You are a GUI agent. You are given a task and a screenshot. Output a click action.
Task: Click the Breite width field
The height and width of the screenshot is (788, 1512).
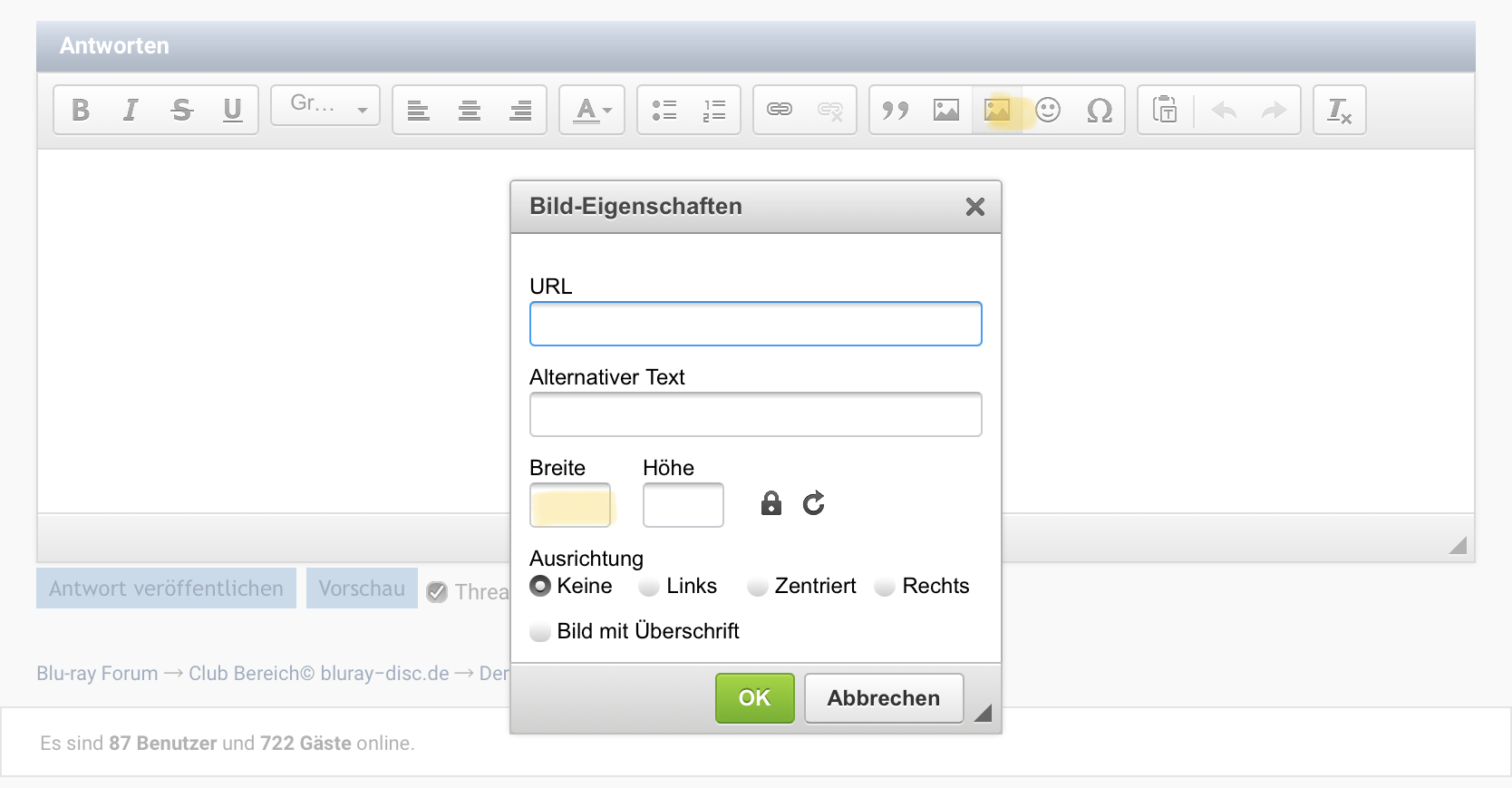570,505
